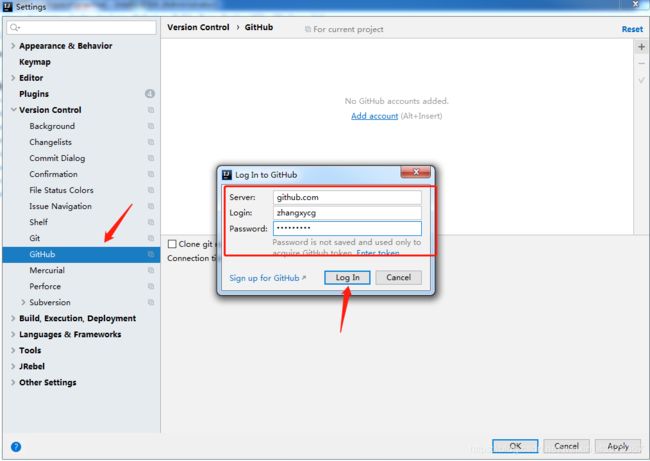This screenshot has width=650, height=461.
Task: Click the project-level icon next to Confirmation
Action: (x=151, y=174)
